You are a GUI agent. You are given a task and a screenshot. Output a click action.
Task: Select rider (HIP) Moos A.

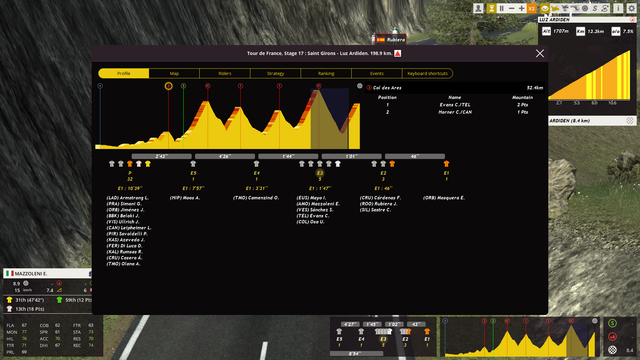coord(185,198)
